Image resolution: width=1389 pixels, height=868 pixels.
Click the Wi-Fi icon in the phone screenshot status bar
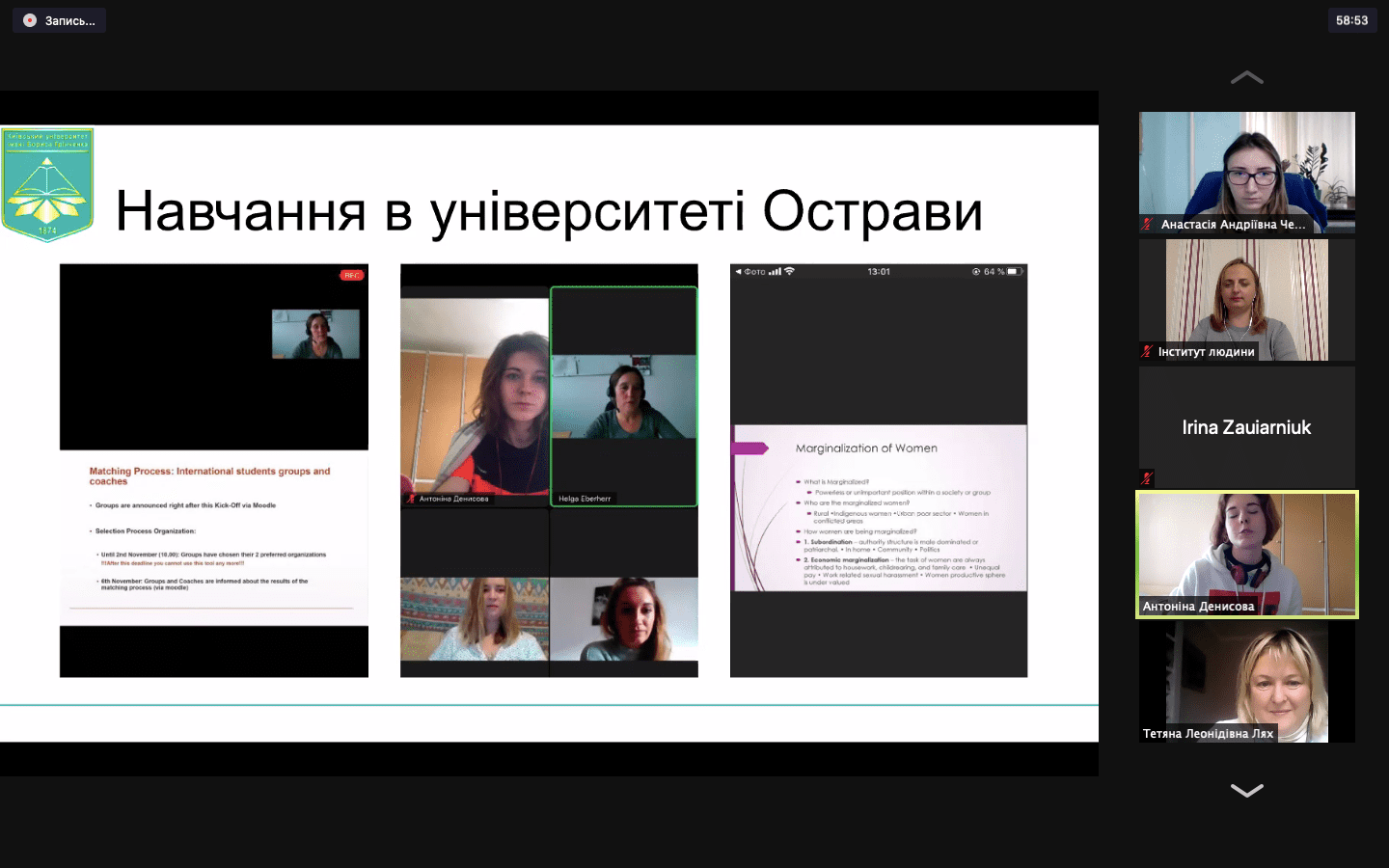pos(789,272)
